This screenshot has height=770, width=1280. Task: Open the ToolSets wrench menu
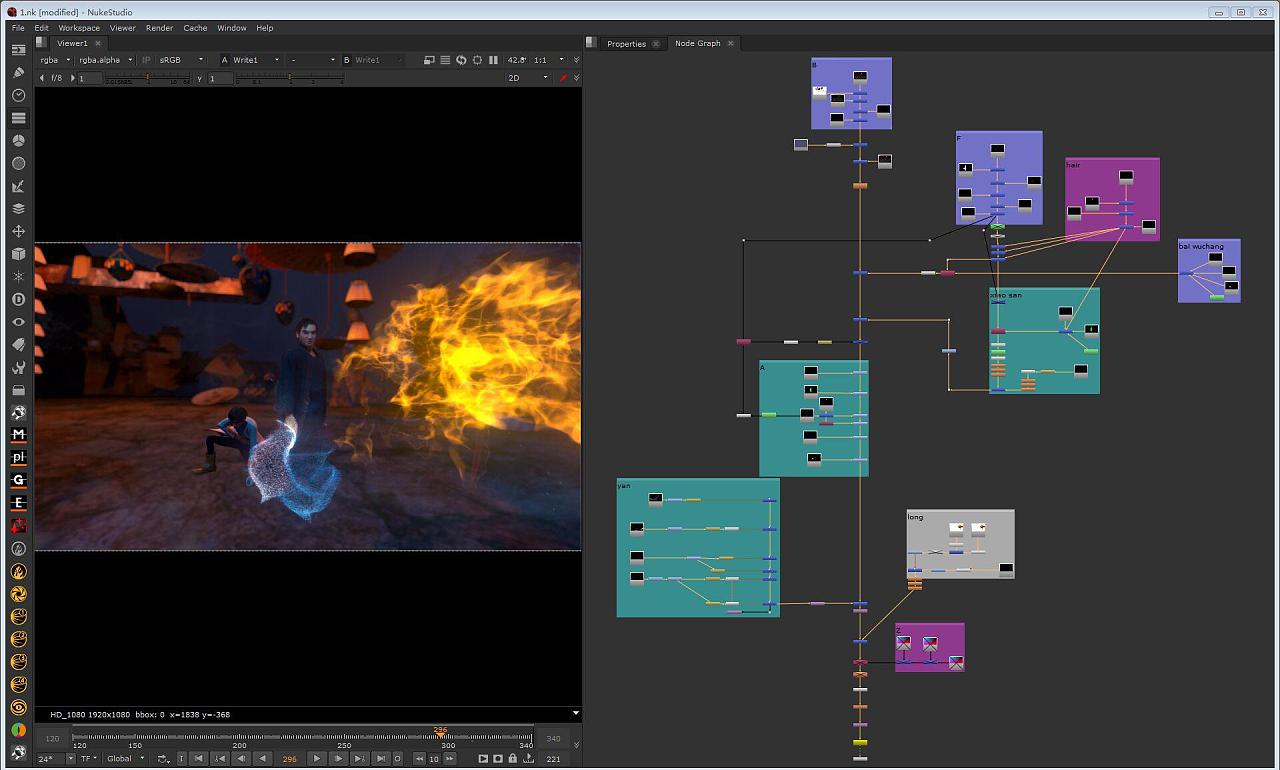point(18,367)
